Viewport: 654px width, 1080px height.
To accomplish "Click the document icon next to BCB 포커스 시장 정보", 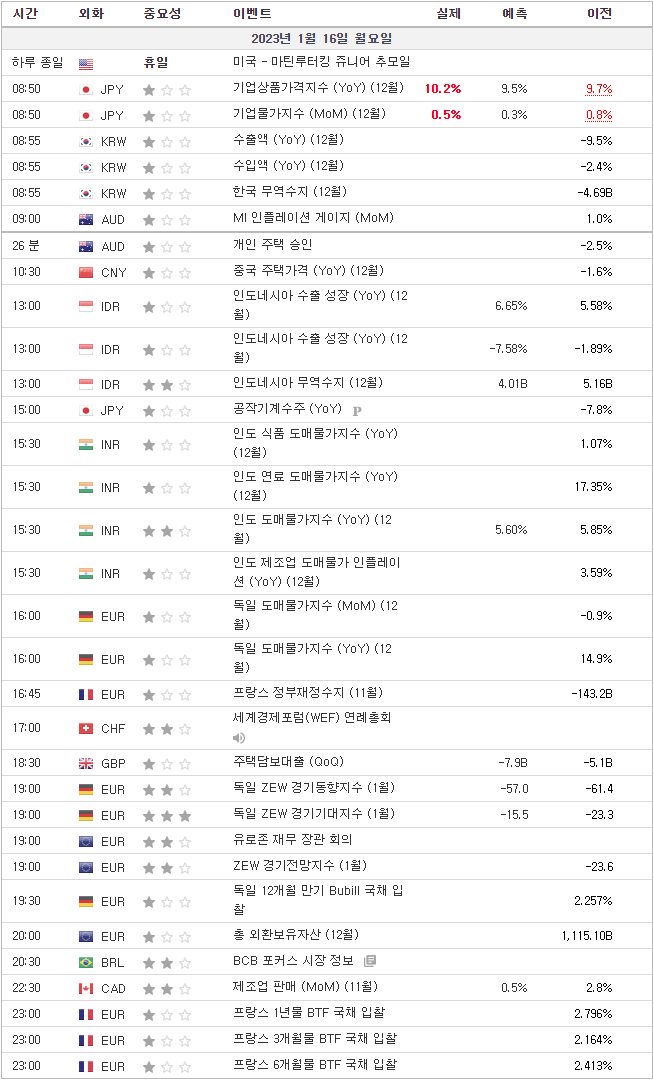I will click(x=370, y=961).
